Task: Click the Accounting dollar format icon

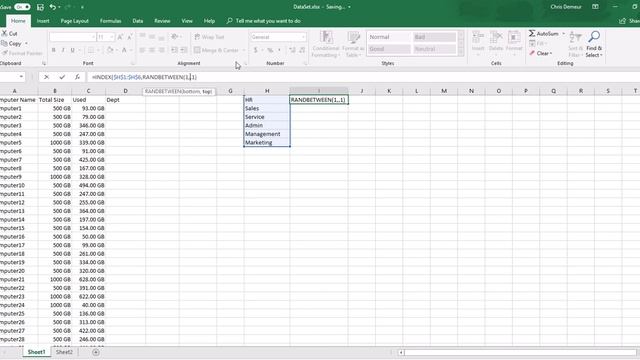Action: 256,50
